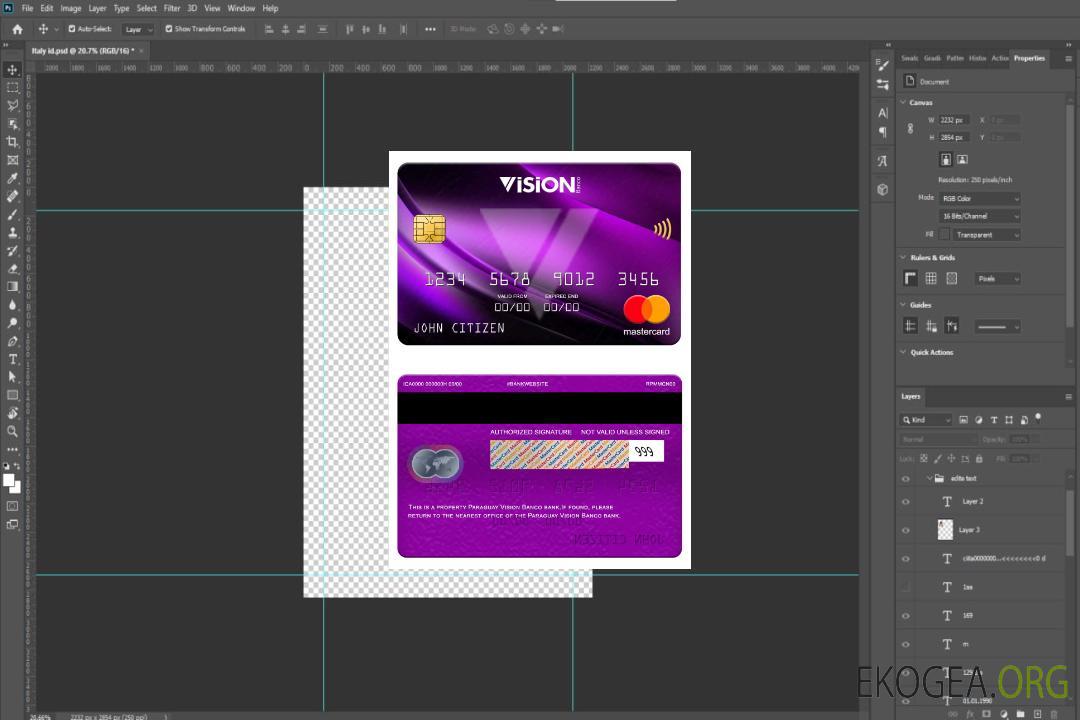Switch to the Properties tab
Image resolution: width=1080 pixels, height=720 pixels.
[1029, 58]
